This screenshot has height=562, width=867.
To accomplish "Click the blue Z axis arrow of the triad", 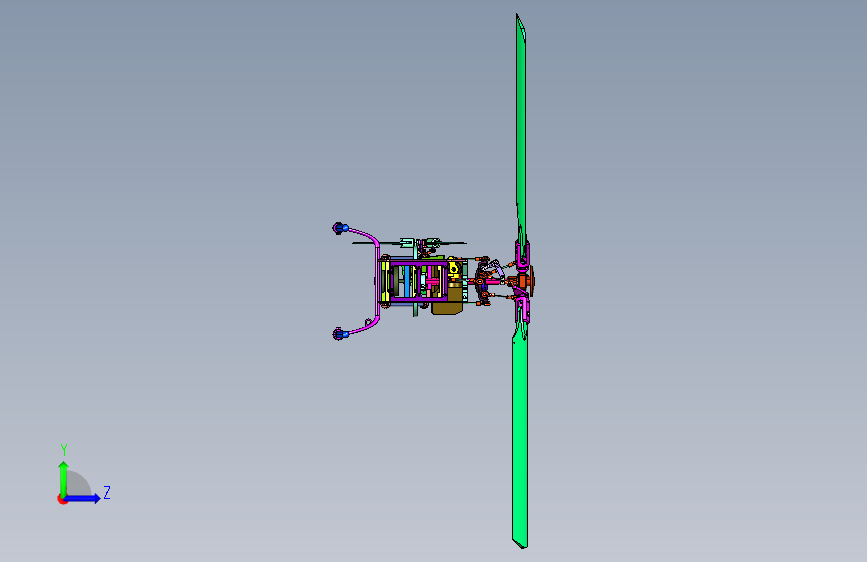I will 83,498.
